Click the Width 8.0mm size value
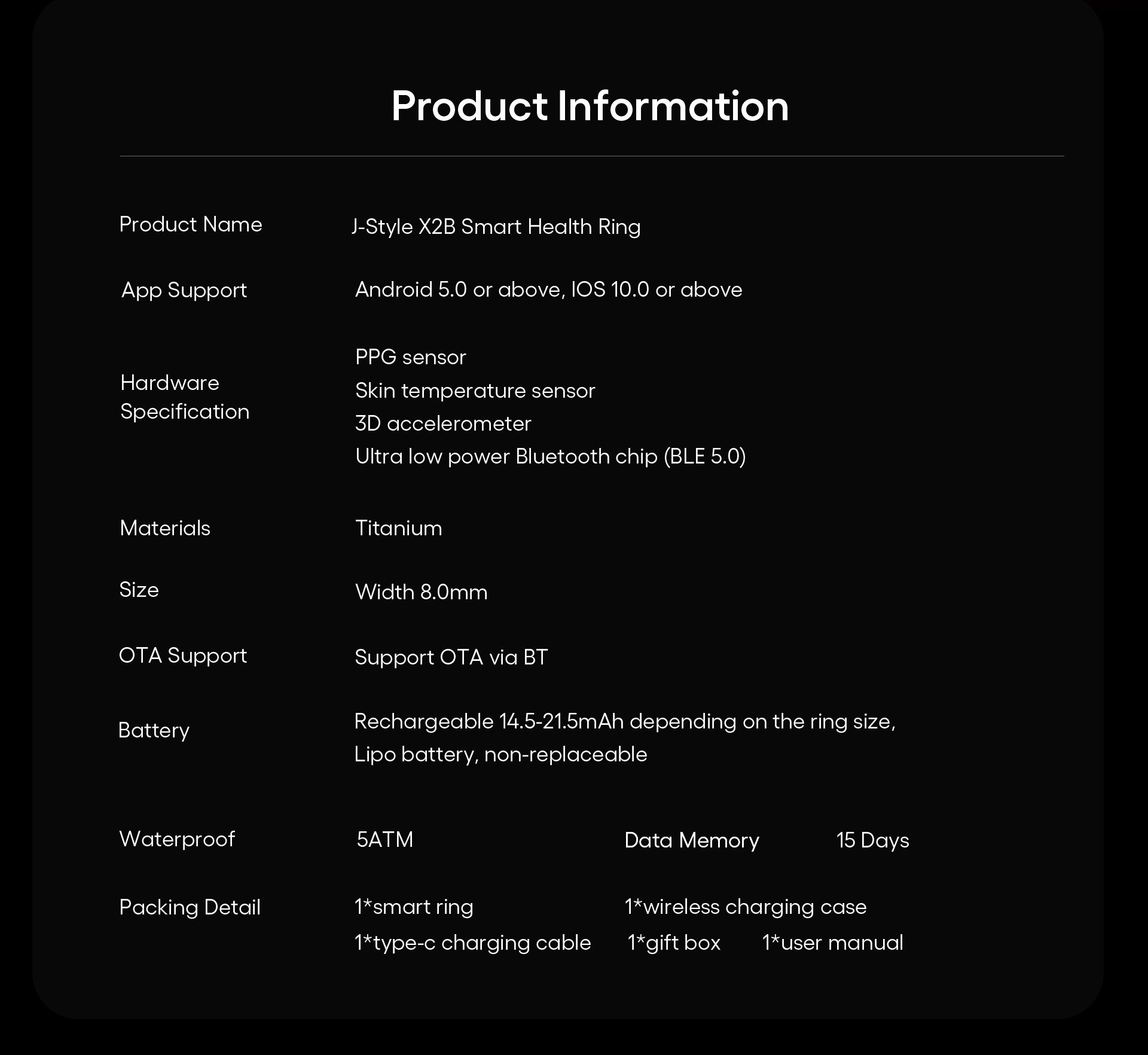Image resolution: width=1148 pixels, height=1055 pixels. [422, 592]
